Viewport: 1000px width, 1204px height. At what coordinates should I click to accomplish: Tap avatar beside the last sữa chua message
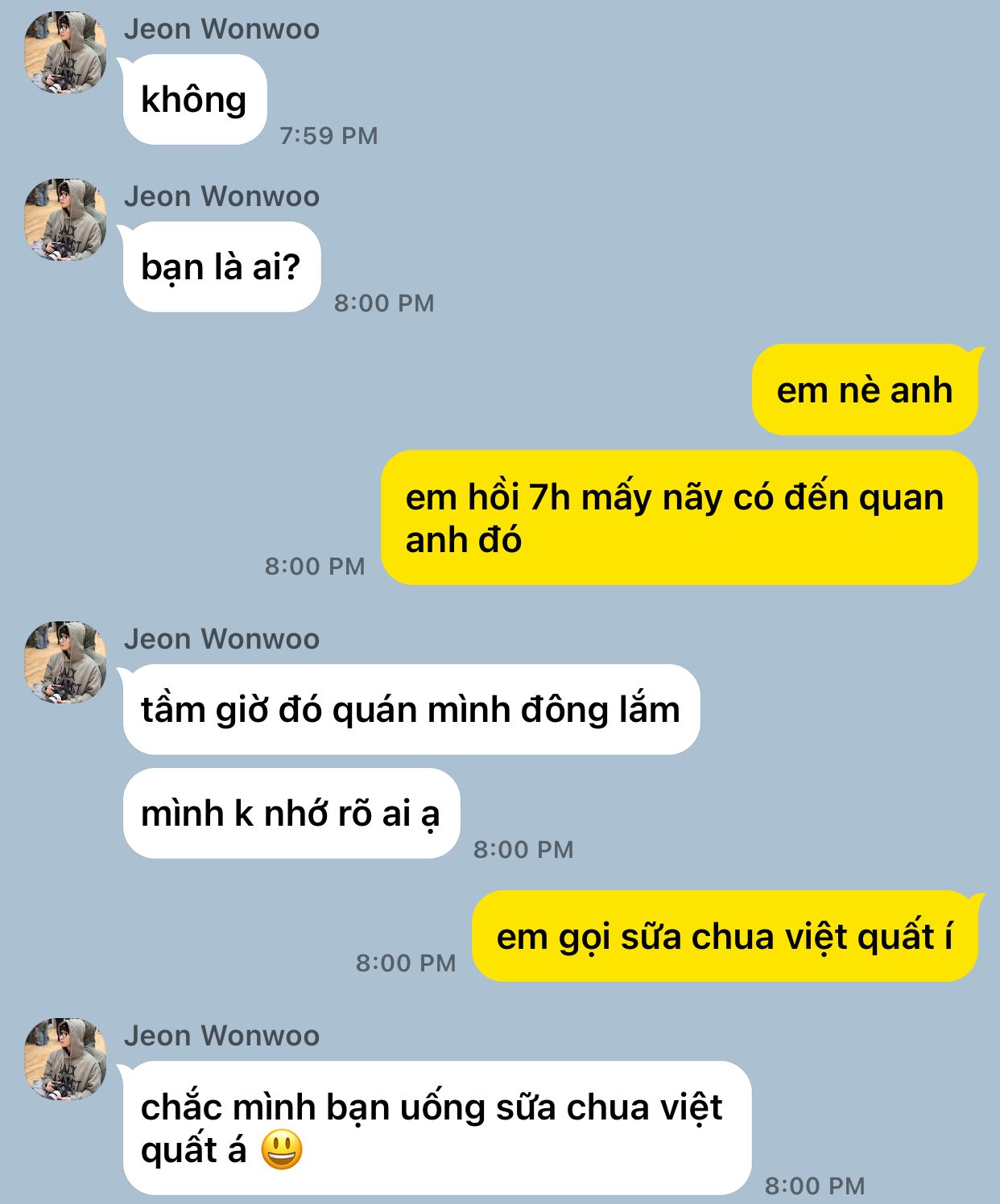point(65,1059)
